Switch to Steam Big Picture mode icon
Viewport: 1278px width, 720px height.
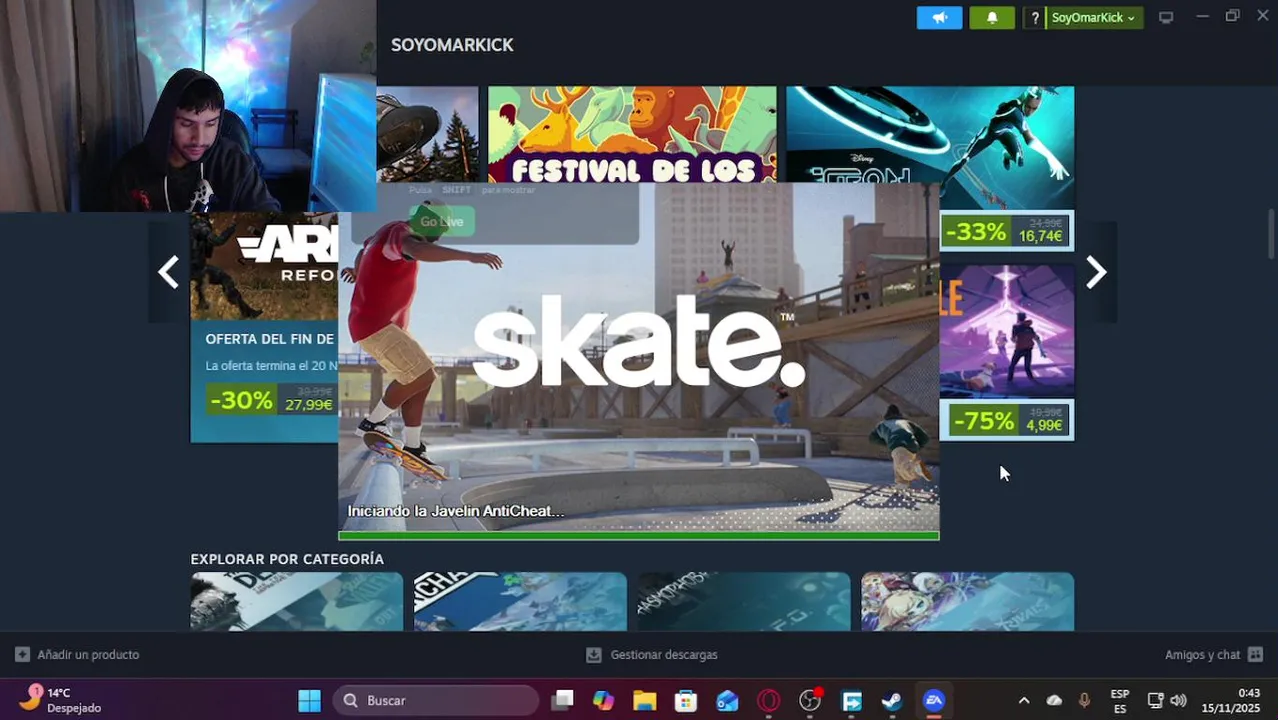click(x=1166, y=18)
